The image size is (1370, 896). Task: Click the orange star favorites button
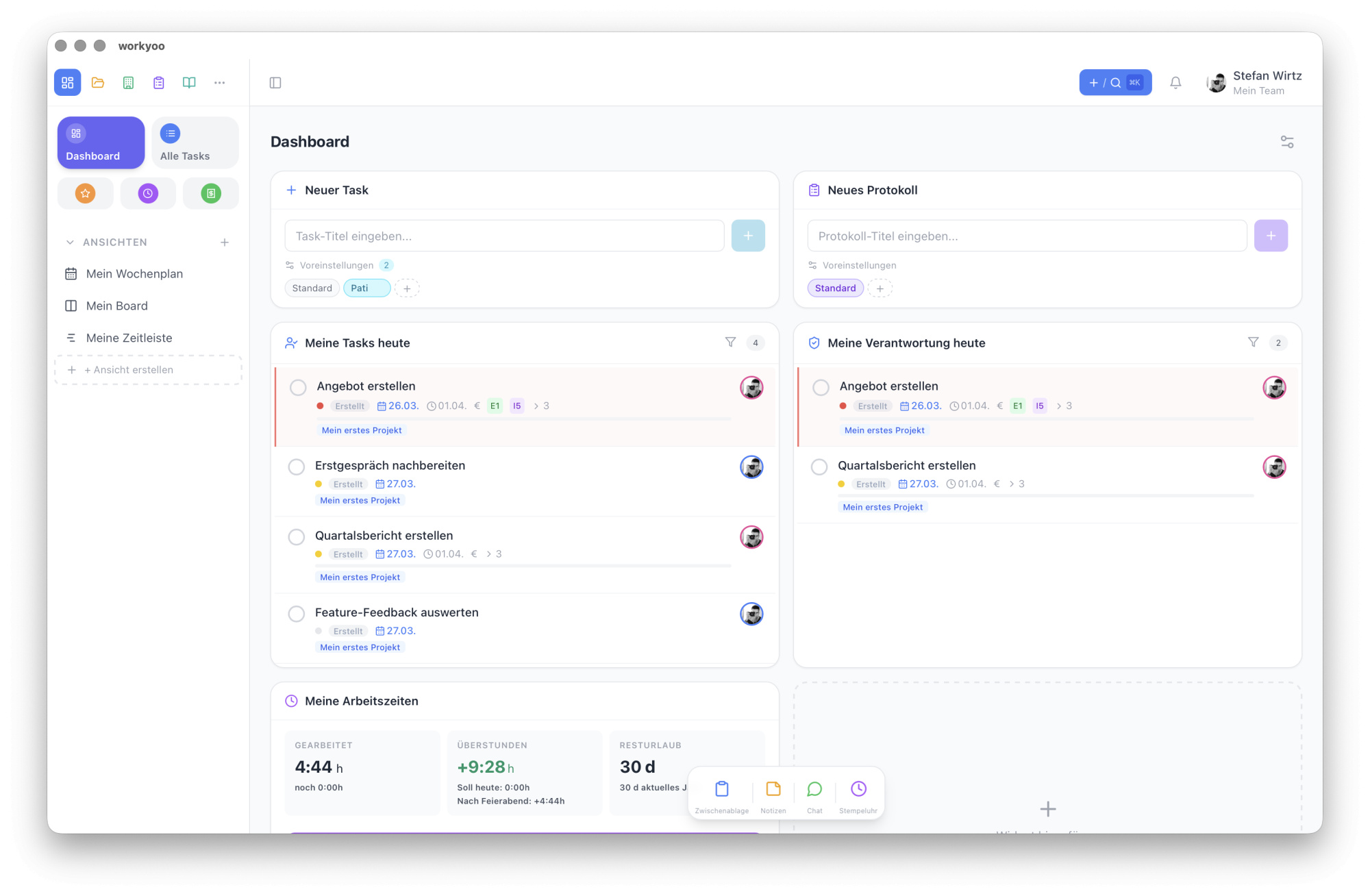point(85,194)
